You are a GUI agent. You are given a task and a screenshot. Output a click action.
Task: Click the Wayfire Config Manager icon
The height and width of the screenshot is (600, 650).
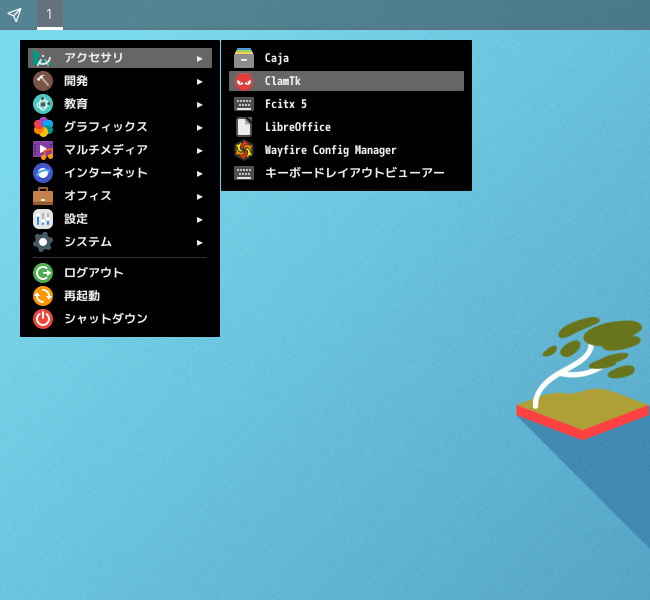coord(244,150)
